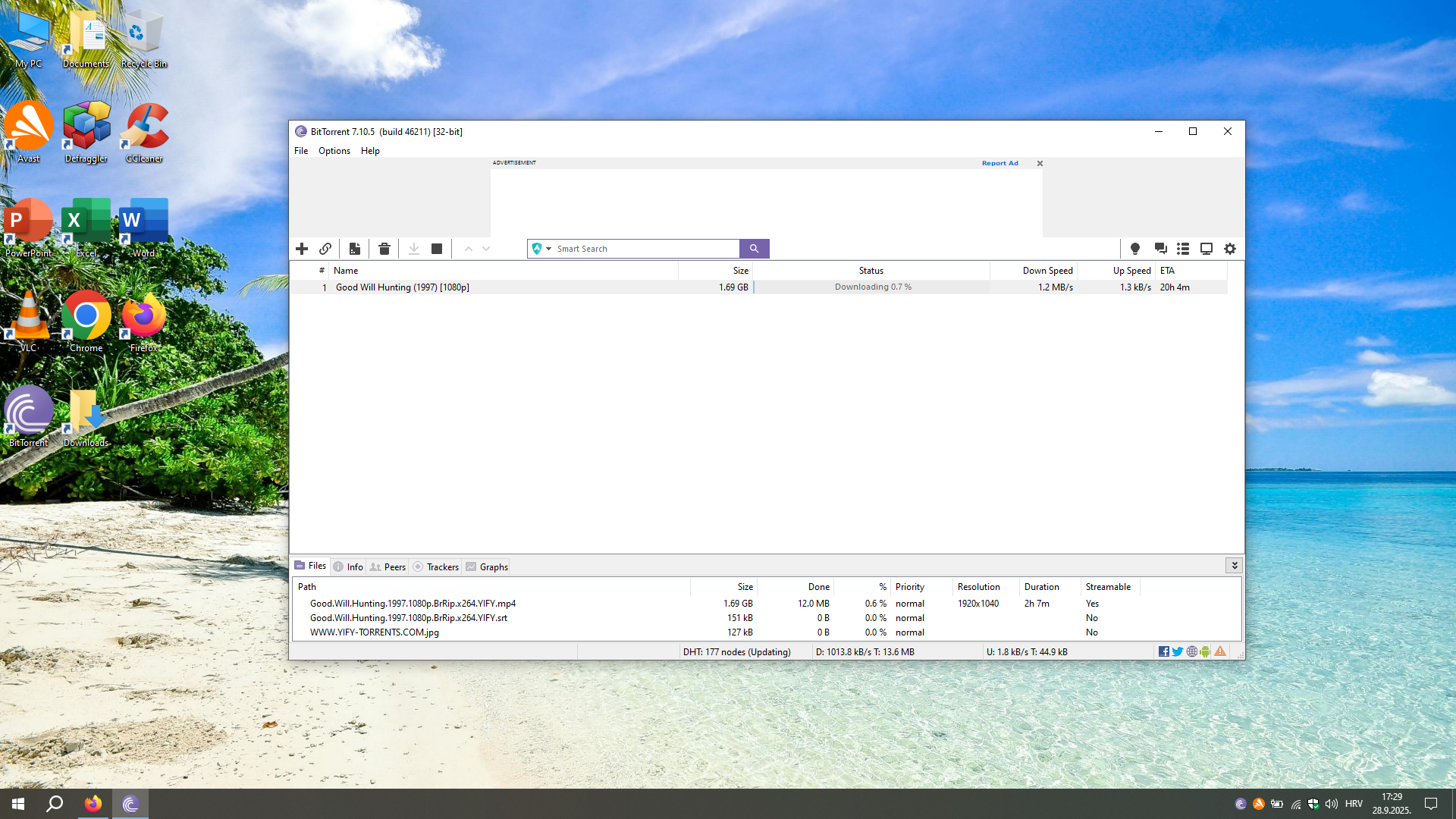Screen dimensions: 1456x819
Task: Click Add Torrent from URL link icon
Action: click(x=325, y=249)
